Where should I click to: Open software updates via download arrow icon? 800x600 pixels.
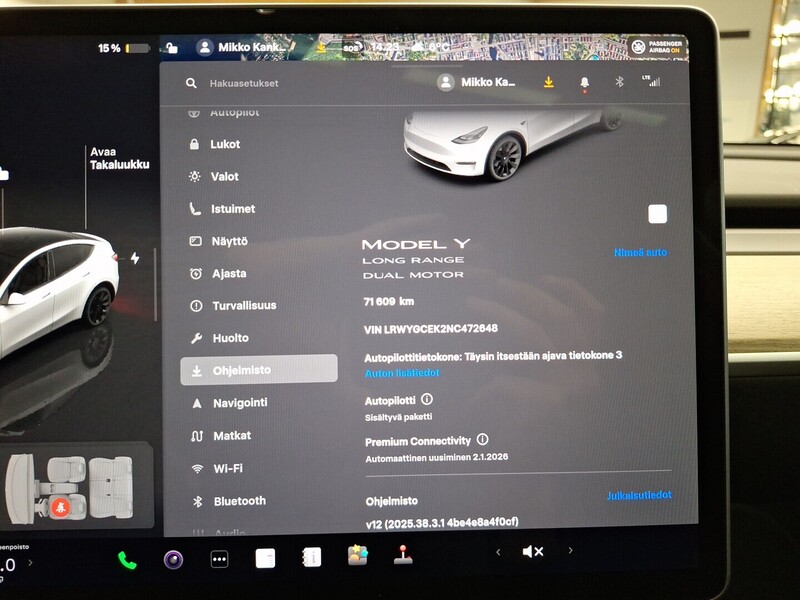point(549,81)
